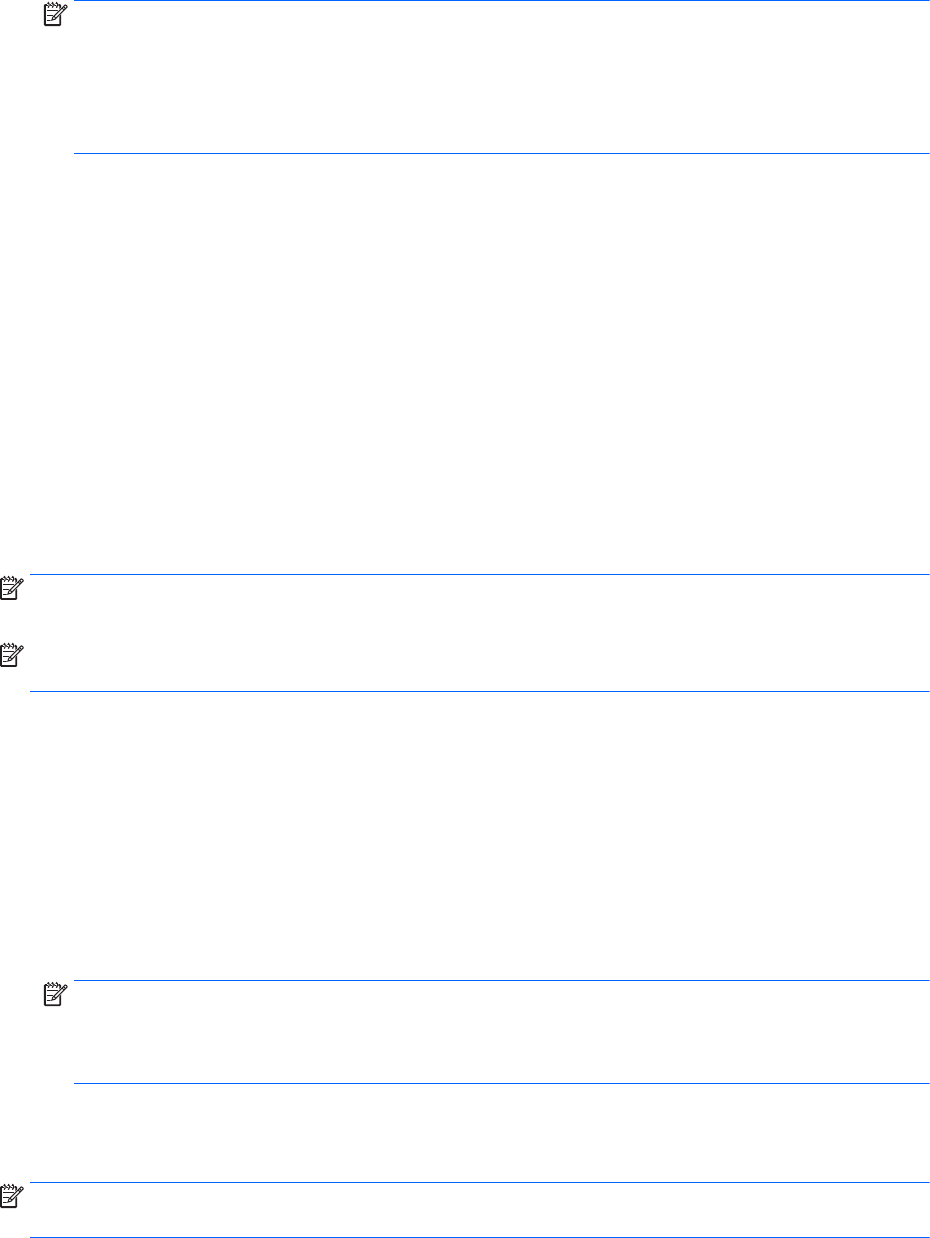Click the second note icon from top
Viewport: 930px width, 1238px height.
click(x=10, y=592)
